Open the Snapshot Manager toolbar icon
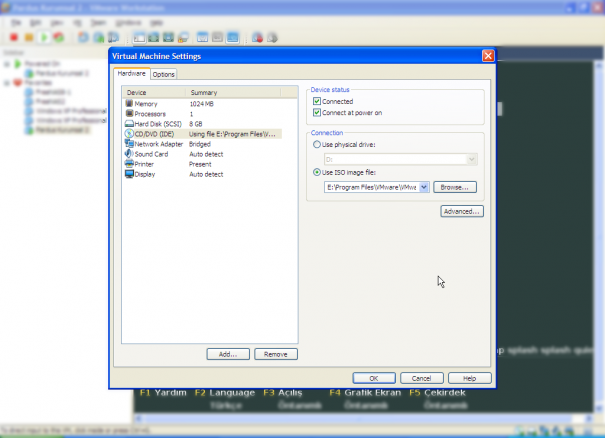Viewport: 605px width, 438px height. 113,37
